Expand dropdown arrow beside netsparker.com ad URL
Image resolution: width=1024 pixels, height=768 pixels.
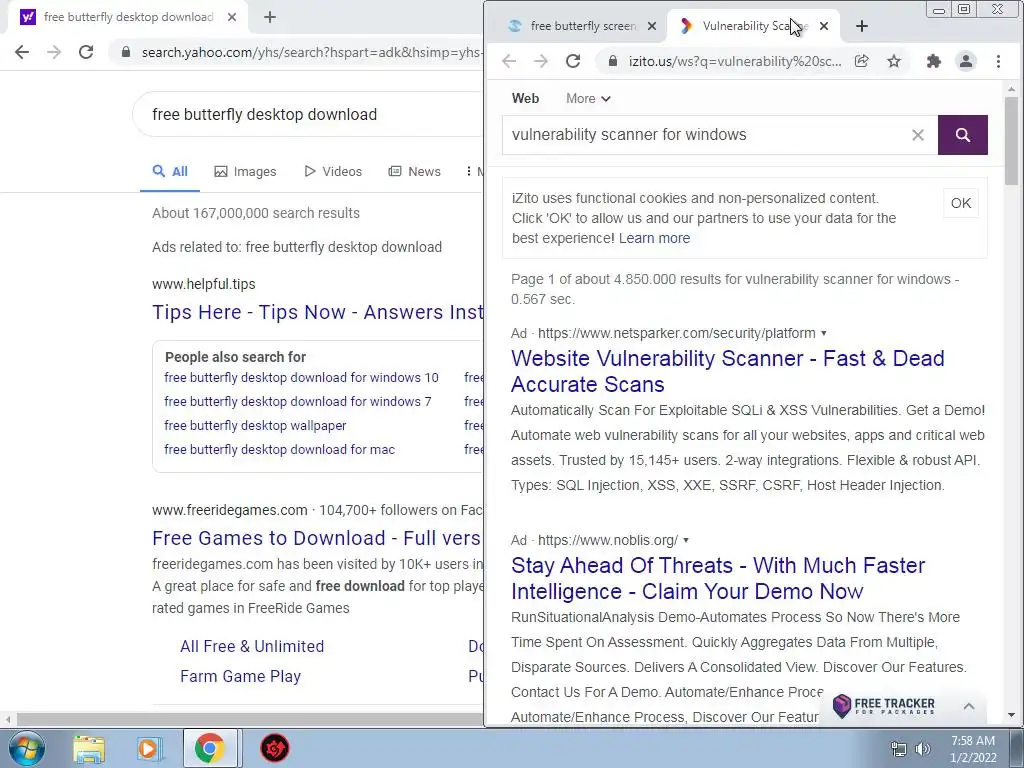(x=824, y=333)
